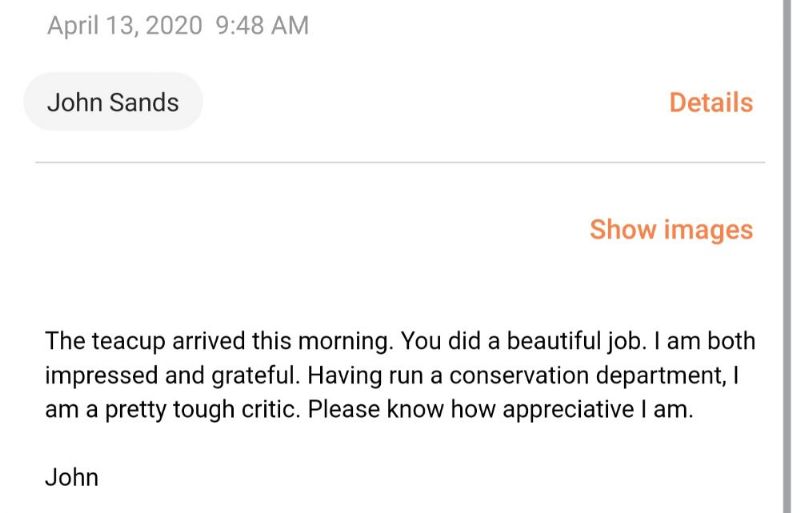The height and width of the screenshot is (513, 800).
Task: Click the word "impressed" in the body
Action: [x=98, y=376]
